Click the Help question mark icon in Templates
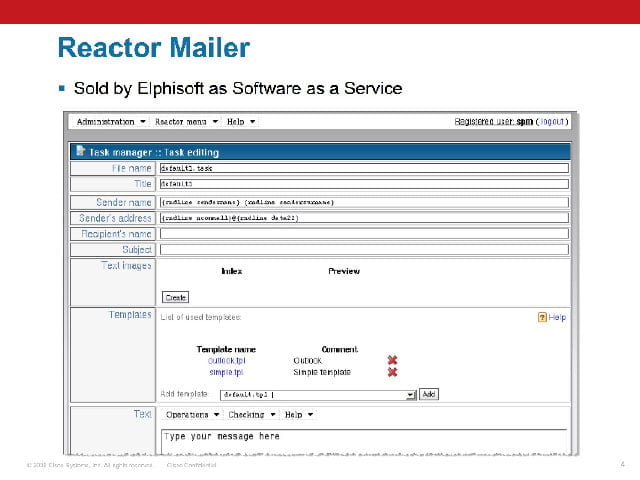This screenshot has width=640, height=480. tap(542, 317)
